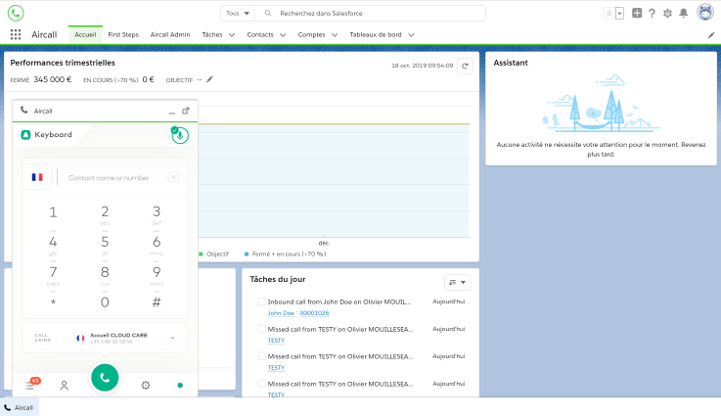Image resolution: width=721 pixels, height=416 pixels.
Task: Open the Aircall contacts person icon
Action: click(x=64, y=385)
